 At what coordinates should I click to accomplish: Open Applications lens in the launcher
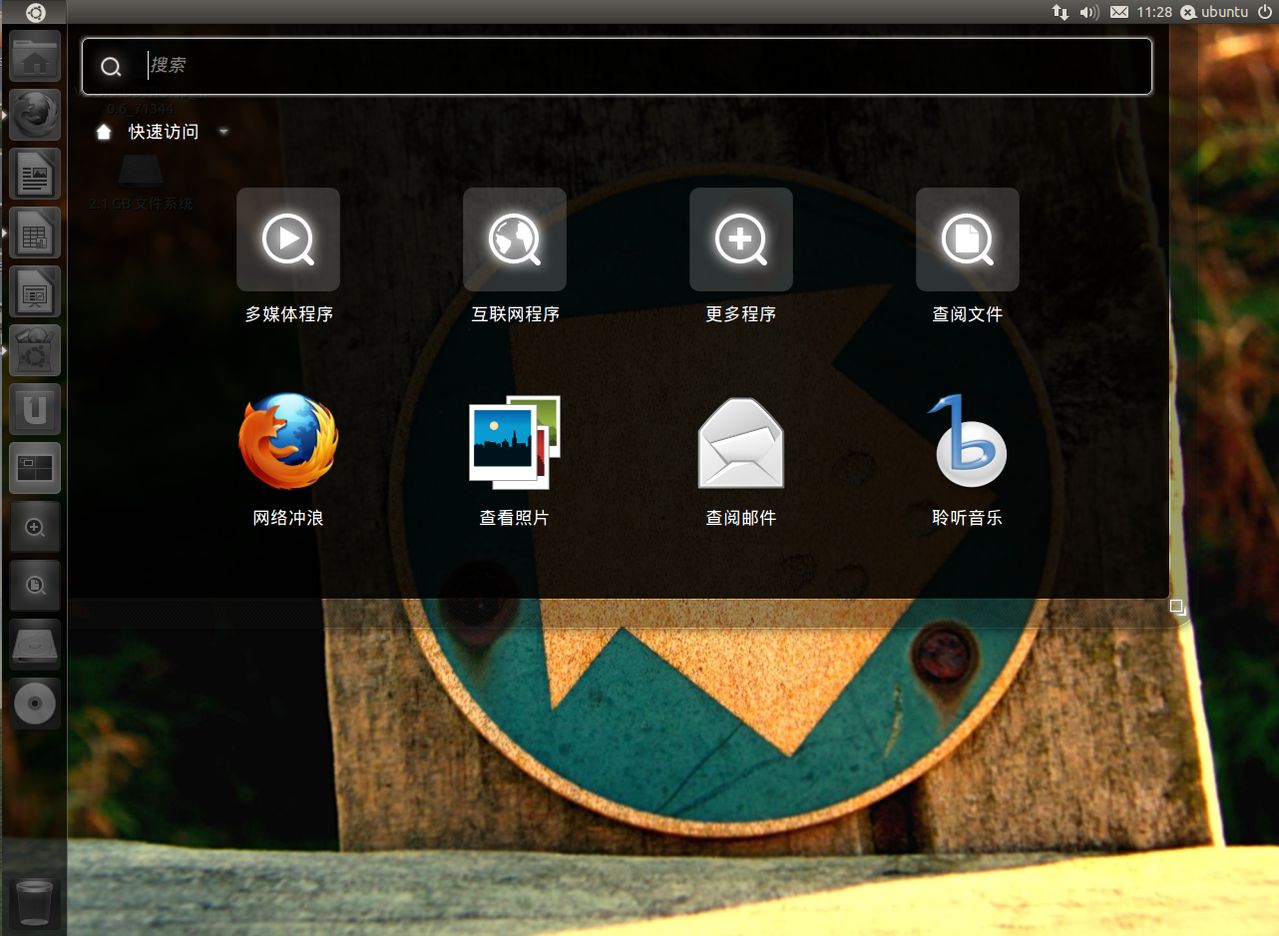(x=35, y=528)
